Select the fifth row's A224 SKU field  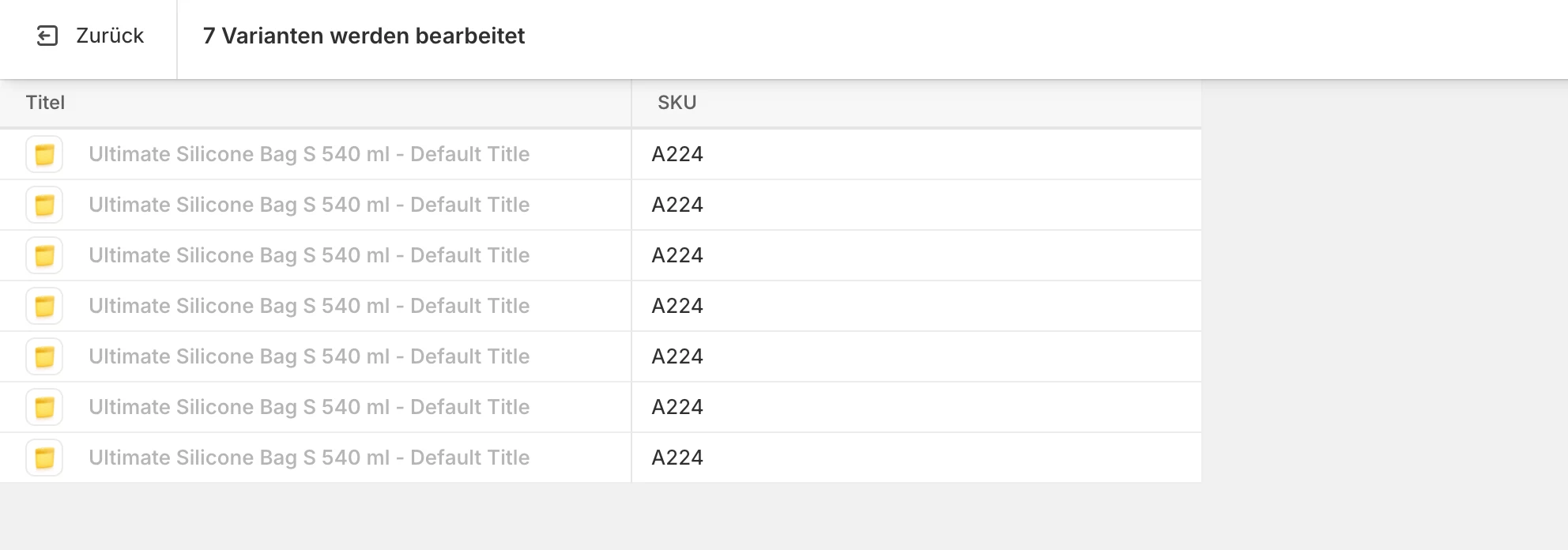[917, 356]
